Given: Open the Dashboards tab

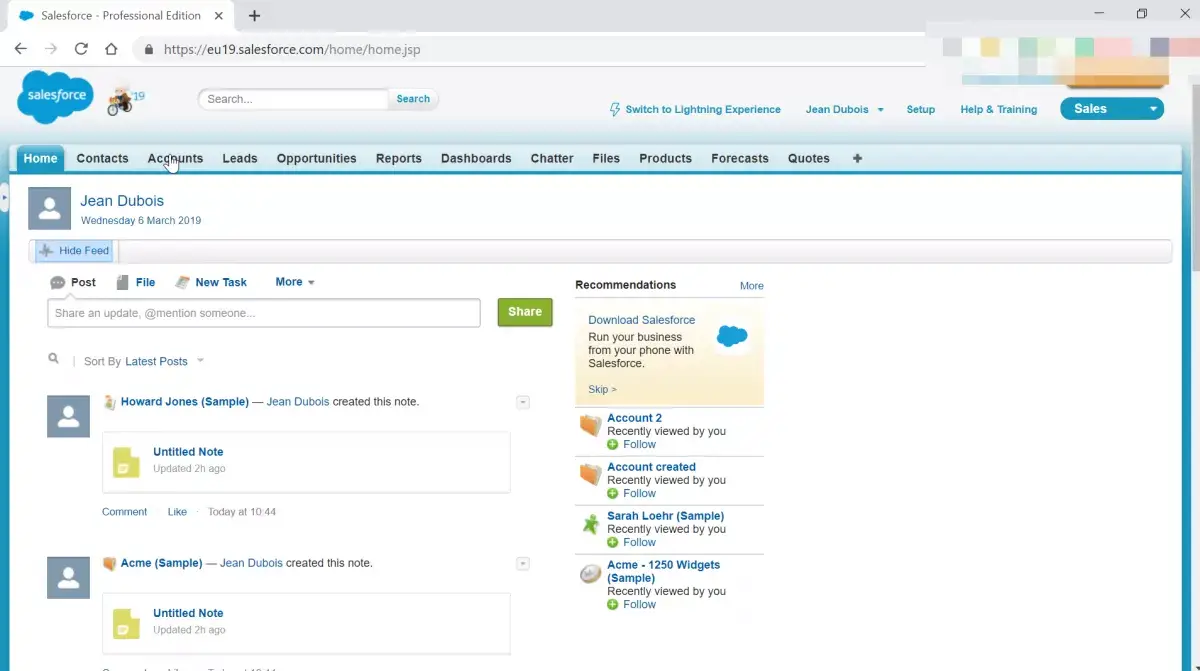Looking at the screenshot, I should [x=476, y=158].
